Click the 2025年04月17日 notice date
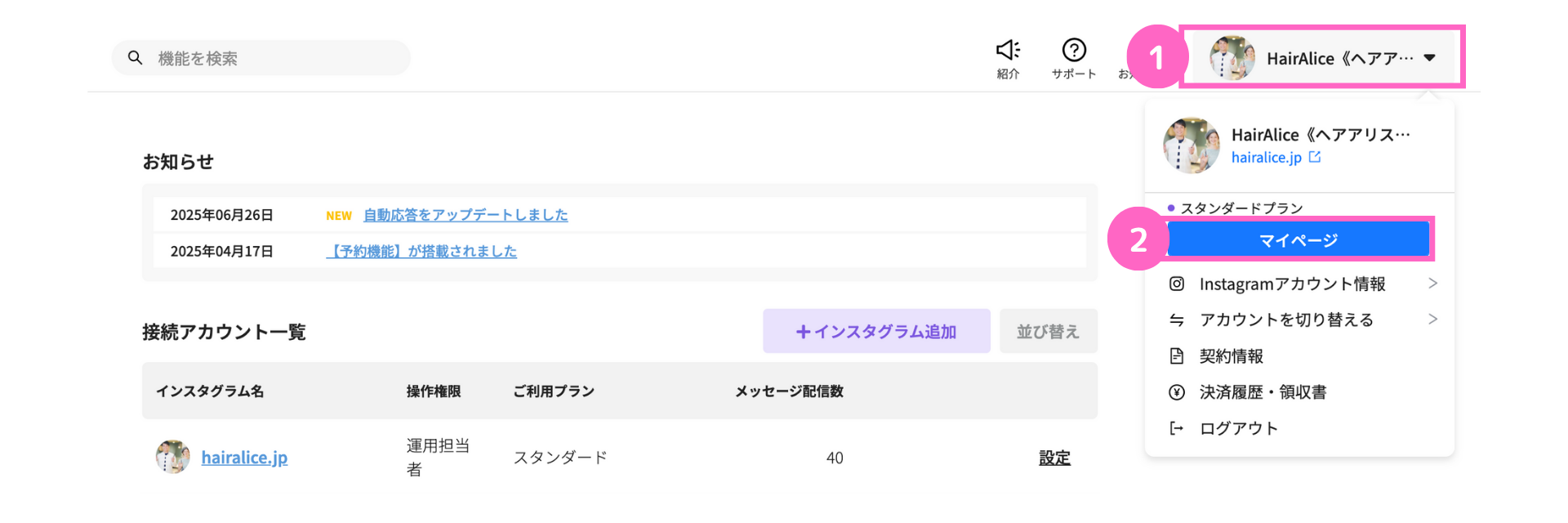 tap(221, 251)
